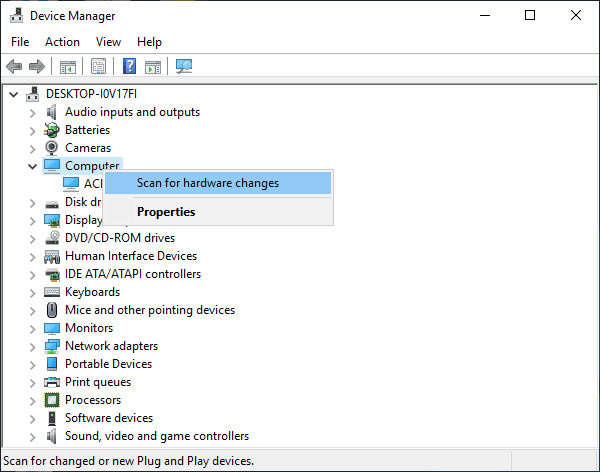Open the Properties toolbar icon
Viewport: 600px width, 472px height.
coord(98,66)
